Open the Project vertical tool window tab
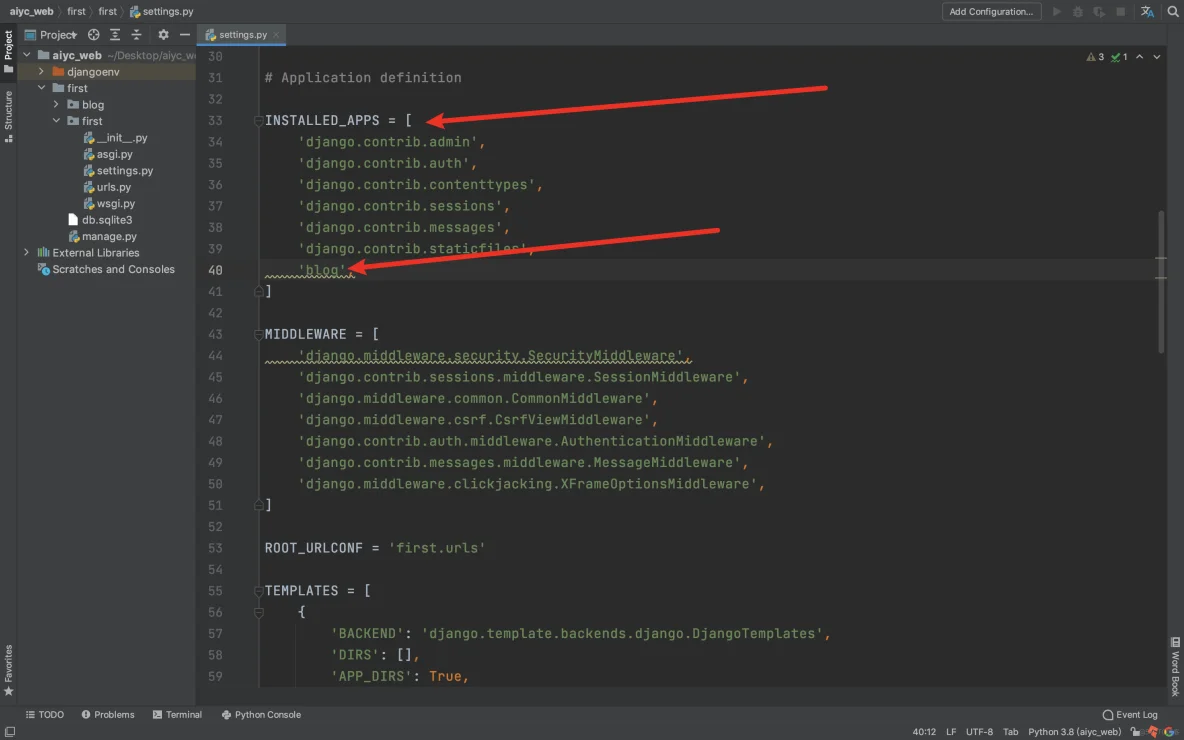Image resolution: width=1184 pixels, height=740 pixels. pos(8,52)
